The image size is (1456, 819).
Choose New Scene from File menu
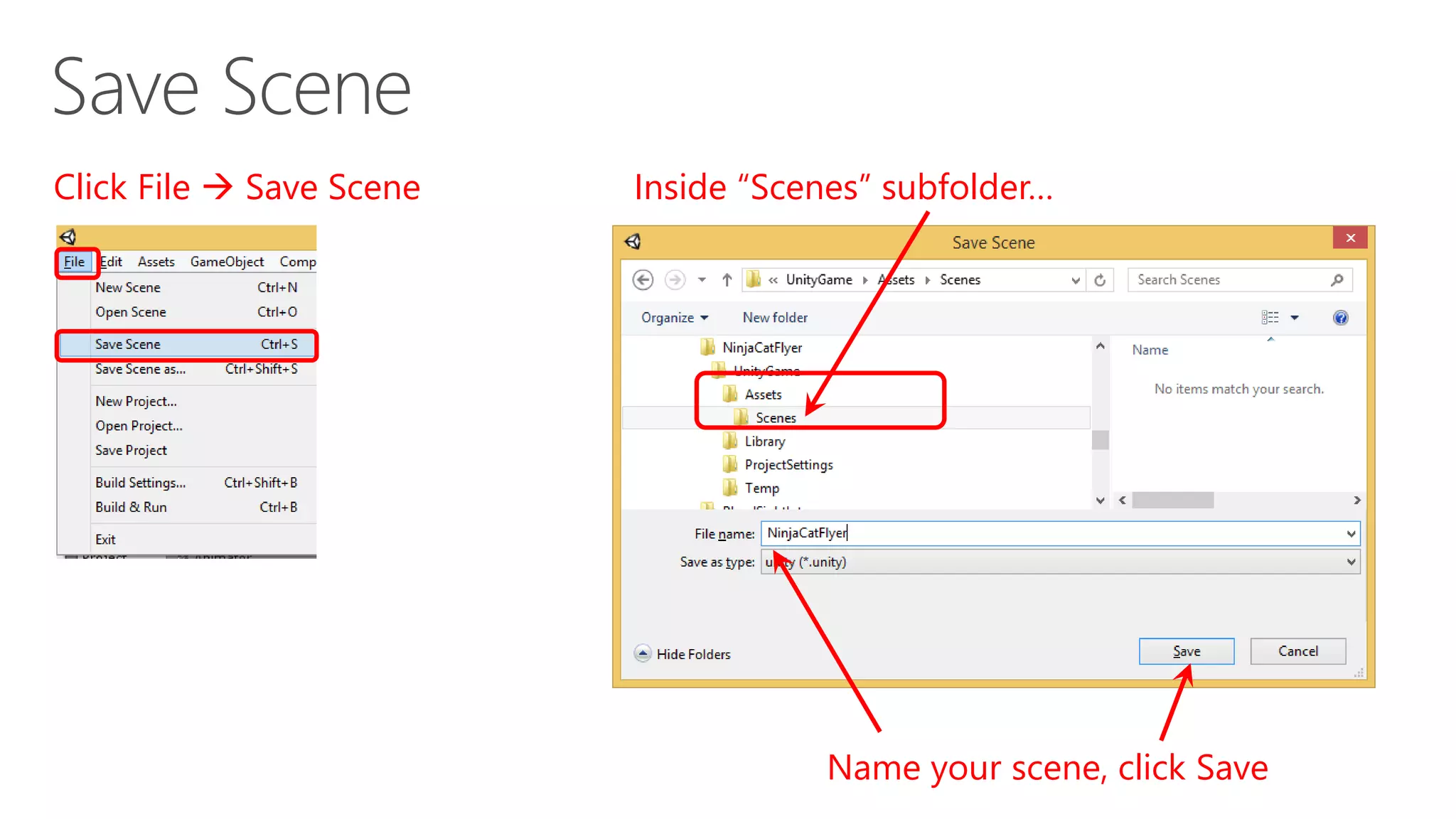pyautogui.click(x=196, y=287)
